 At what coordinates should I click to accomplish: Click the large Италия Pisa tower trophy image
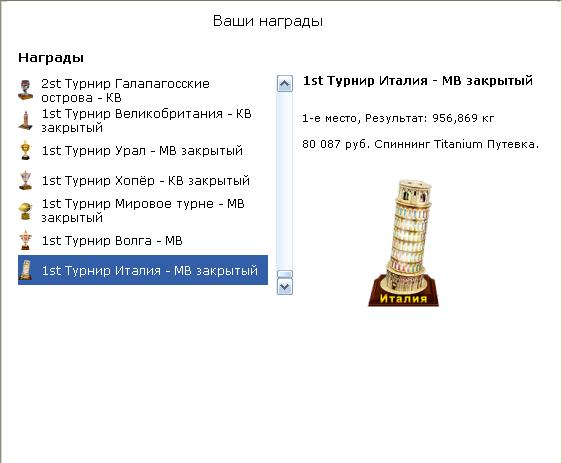(x=403, y=243)
